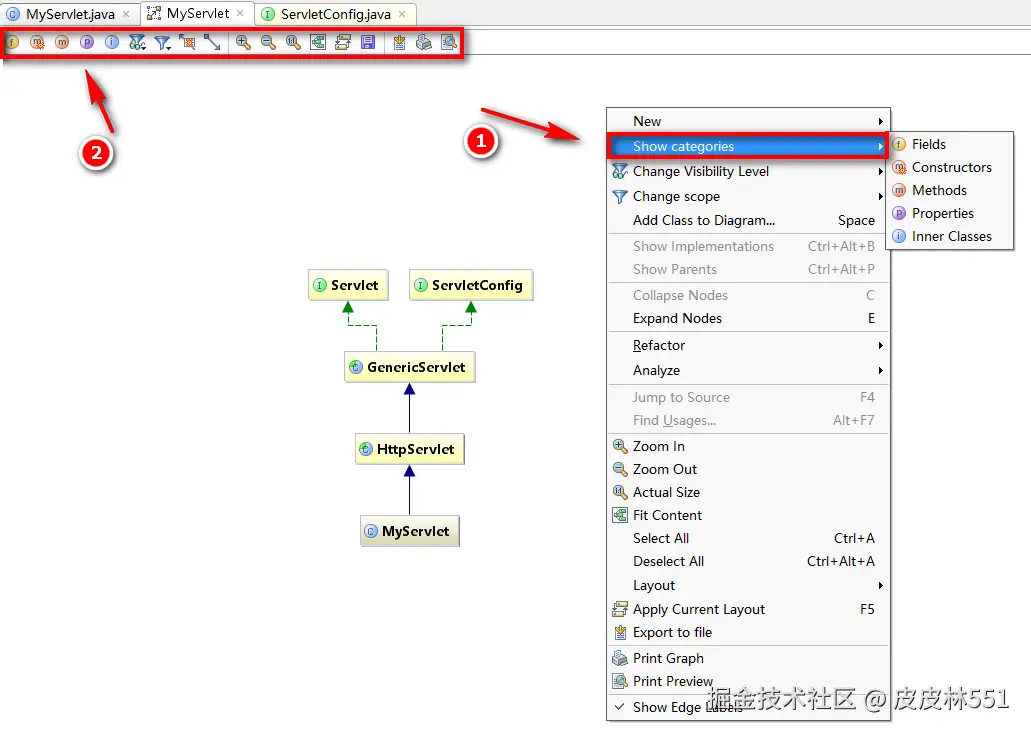Click the grayed Show Implementations entry

(748, 246)
